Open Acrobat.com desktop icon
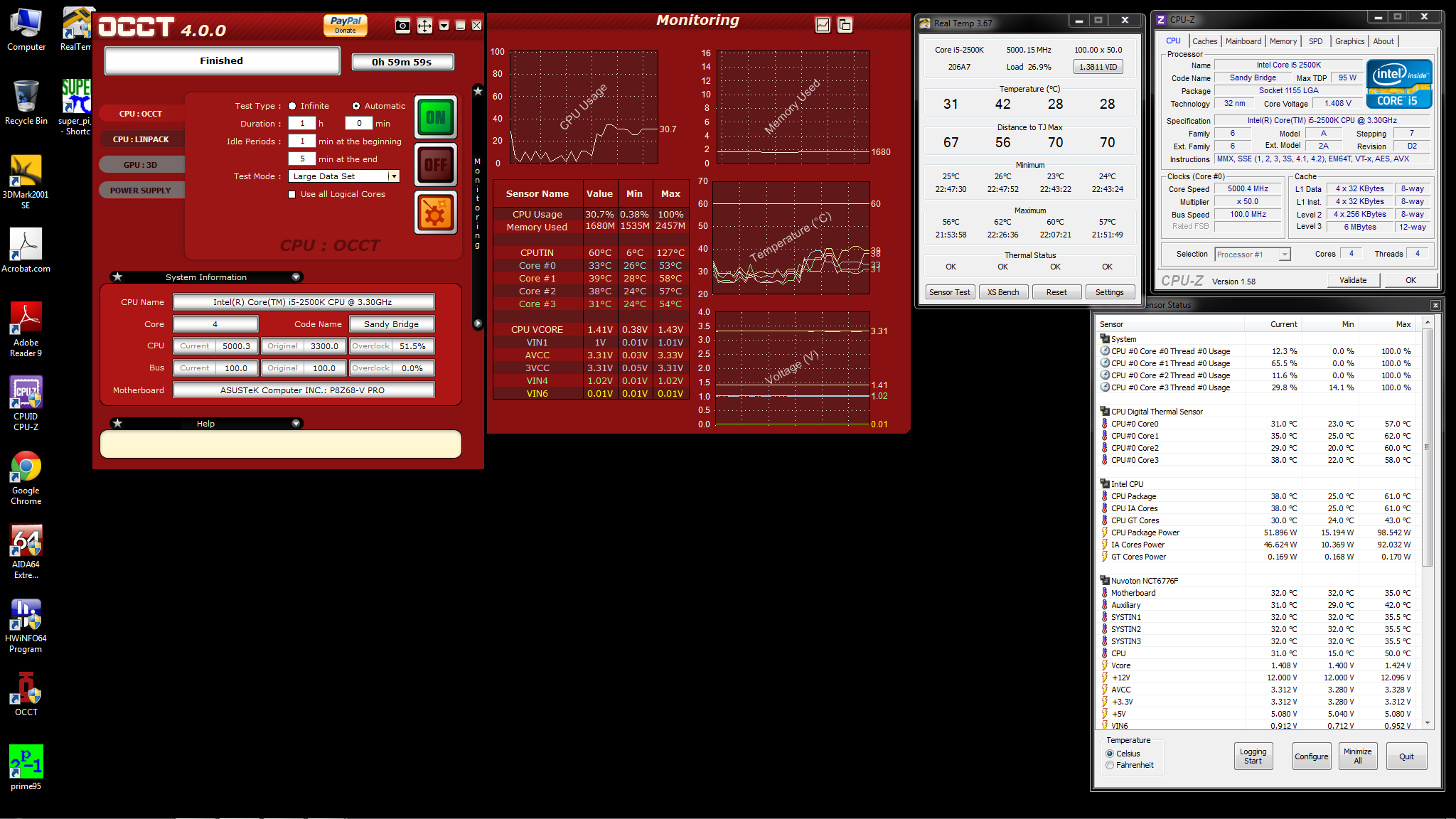Screen dimensions: 1456x819 coord(26,251)
